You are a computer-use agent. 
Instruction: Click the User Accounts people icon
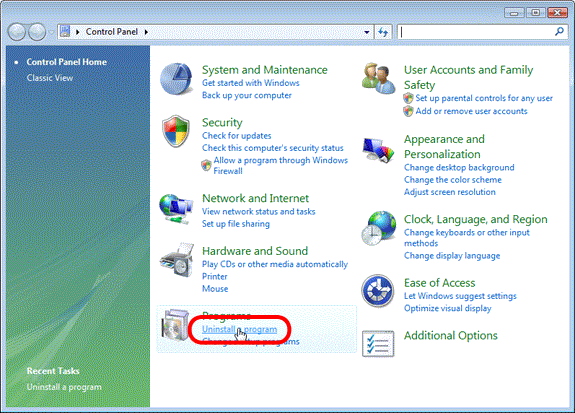click(378, 78)
